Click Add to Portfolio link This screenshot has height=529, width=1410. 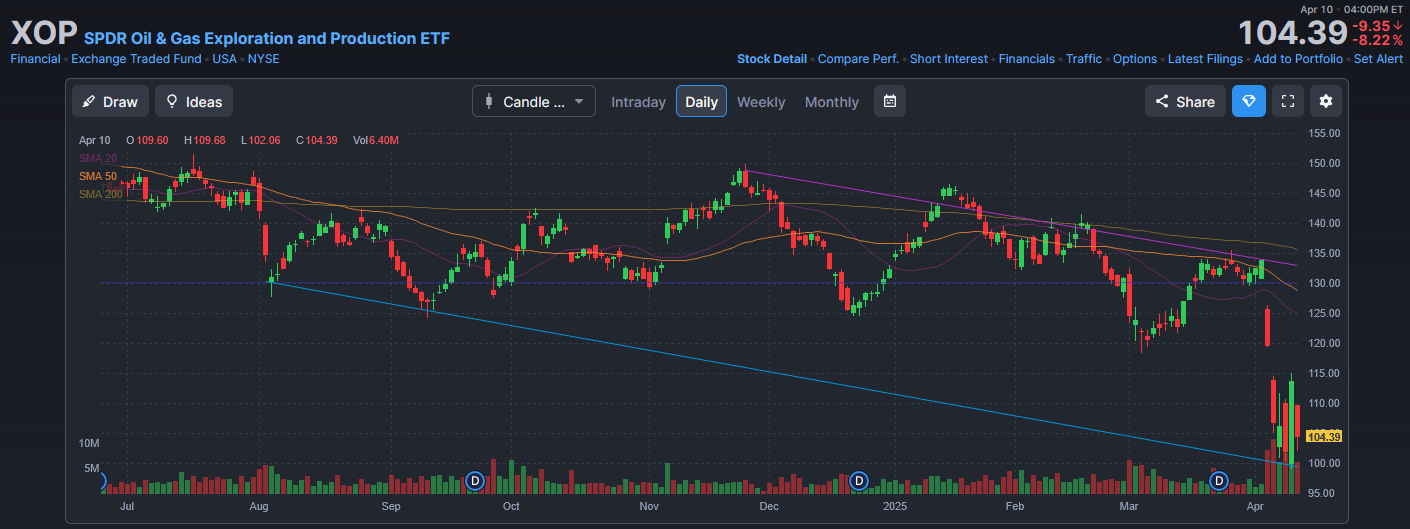click(x=1298, y=59)
